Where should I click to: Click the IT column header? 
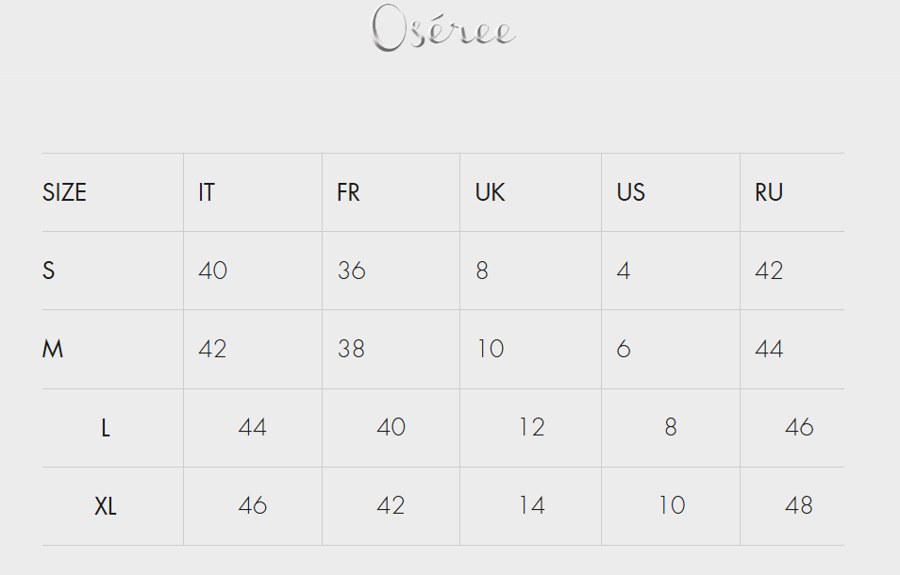[207, 192]
